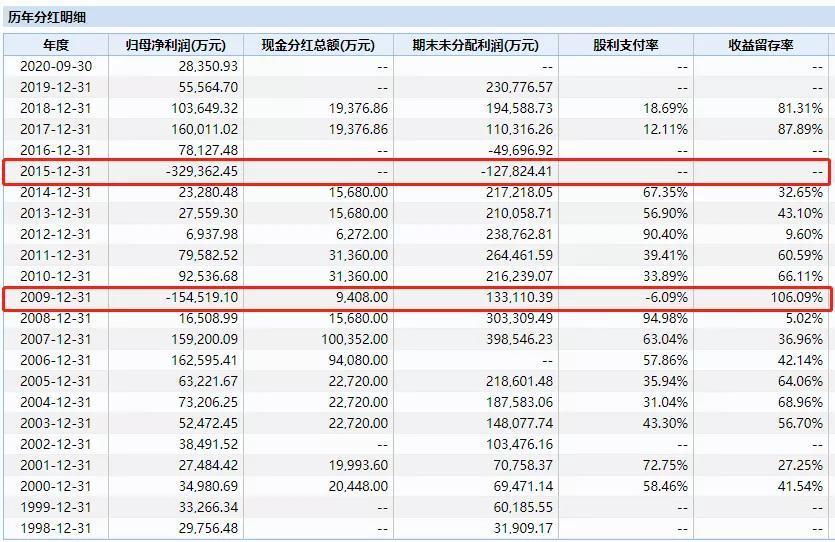Click the 历年分红明细 section title
Screen dimensions: 835x542
pos(47,17)
